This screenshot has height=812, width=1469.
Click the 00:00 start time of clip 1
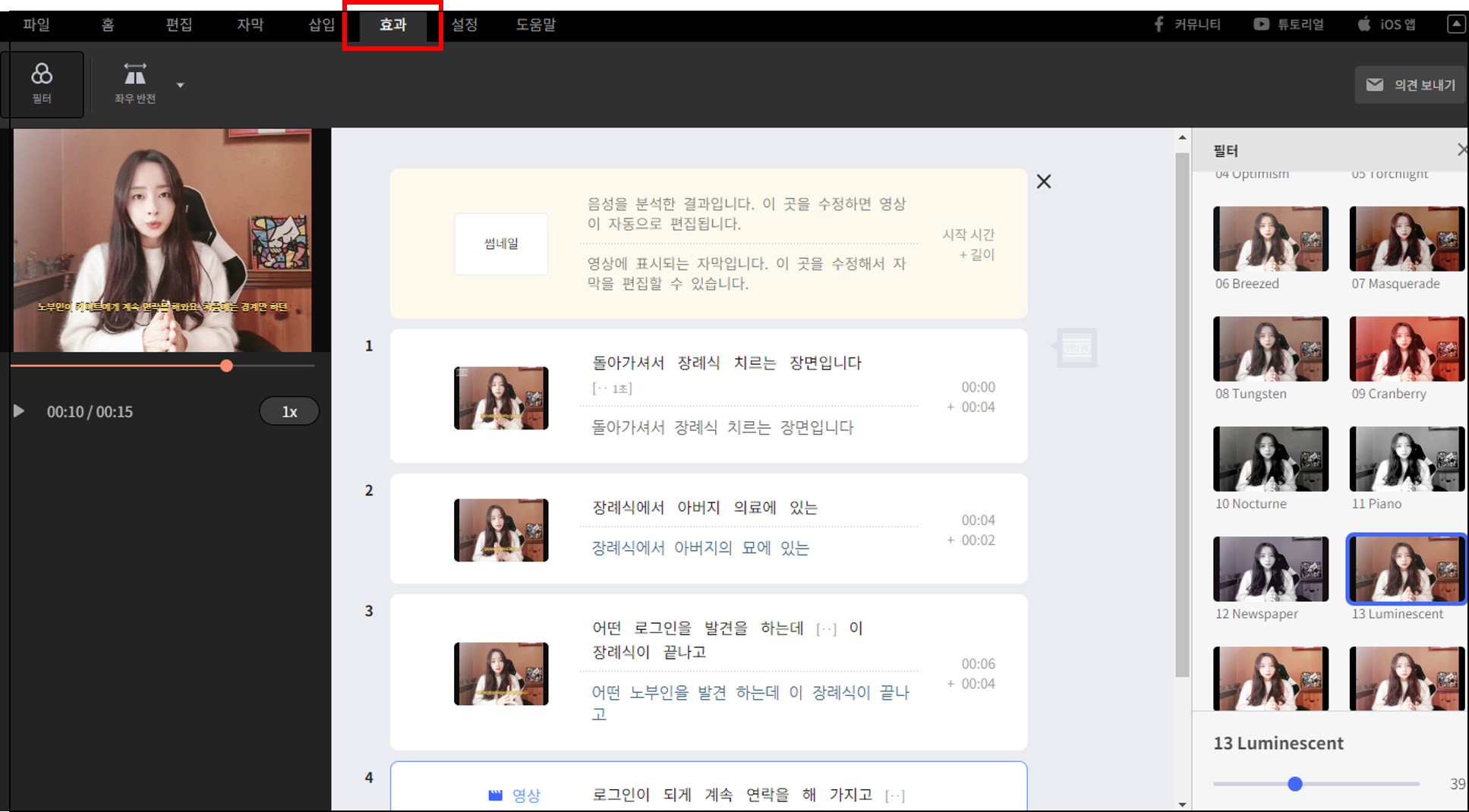978,387
